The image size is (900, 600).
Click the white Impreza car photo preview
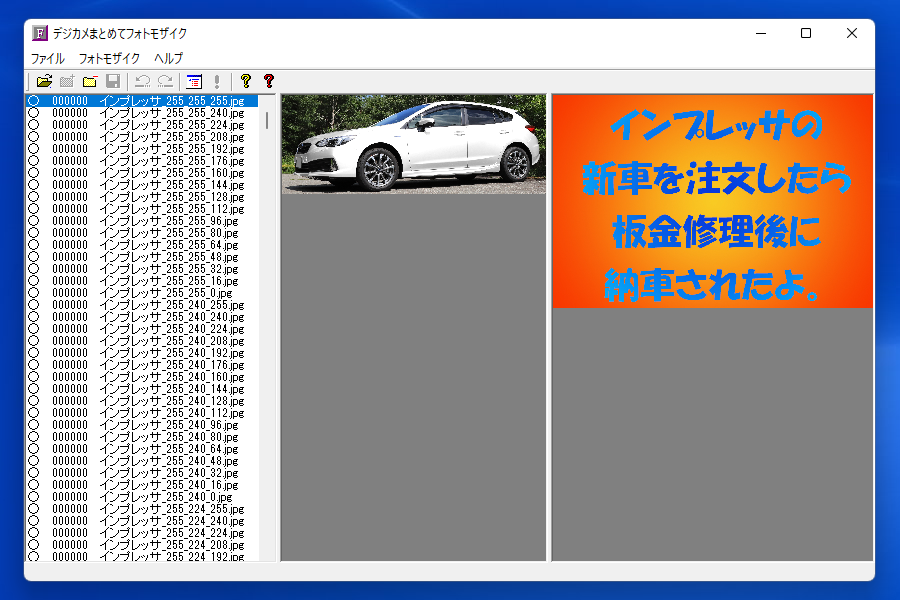click(x=413, y=144)
